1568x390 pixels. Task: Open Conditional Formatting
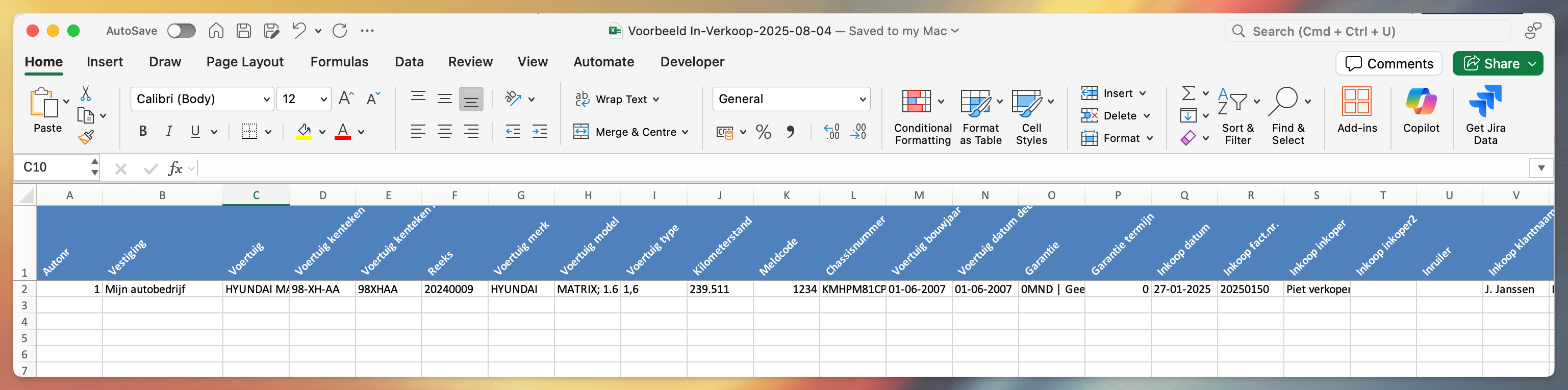click(917, 102)
